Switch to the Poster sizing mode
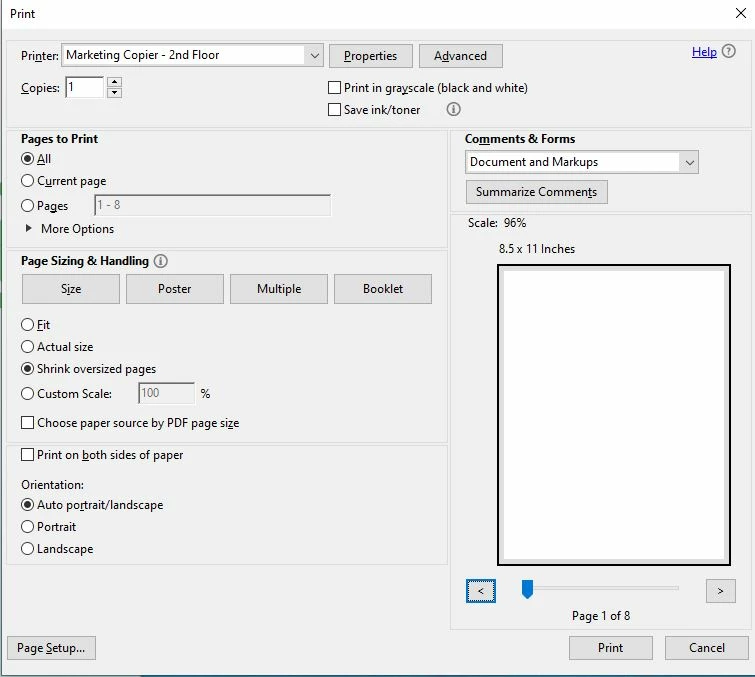 (x=175, y=289)
